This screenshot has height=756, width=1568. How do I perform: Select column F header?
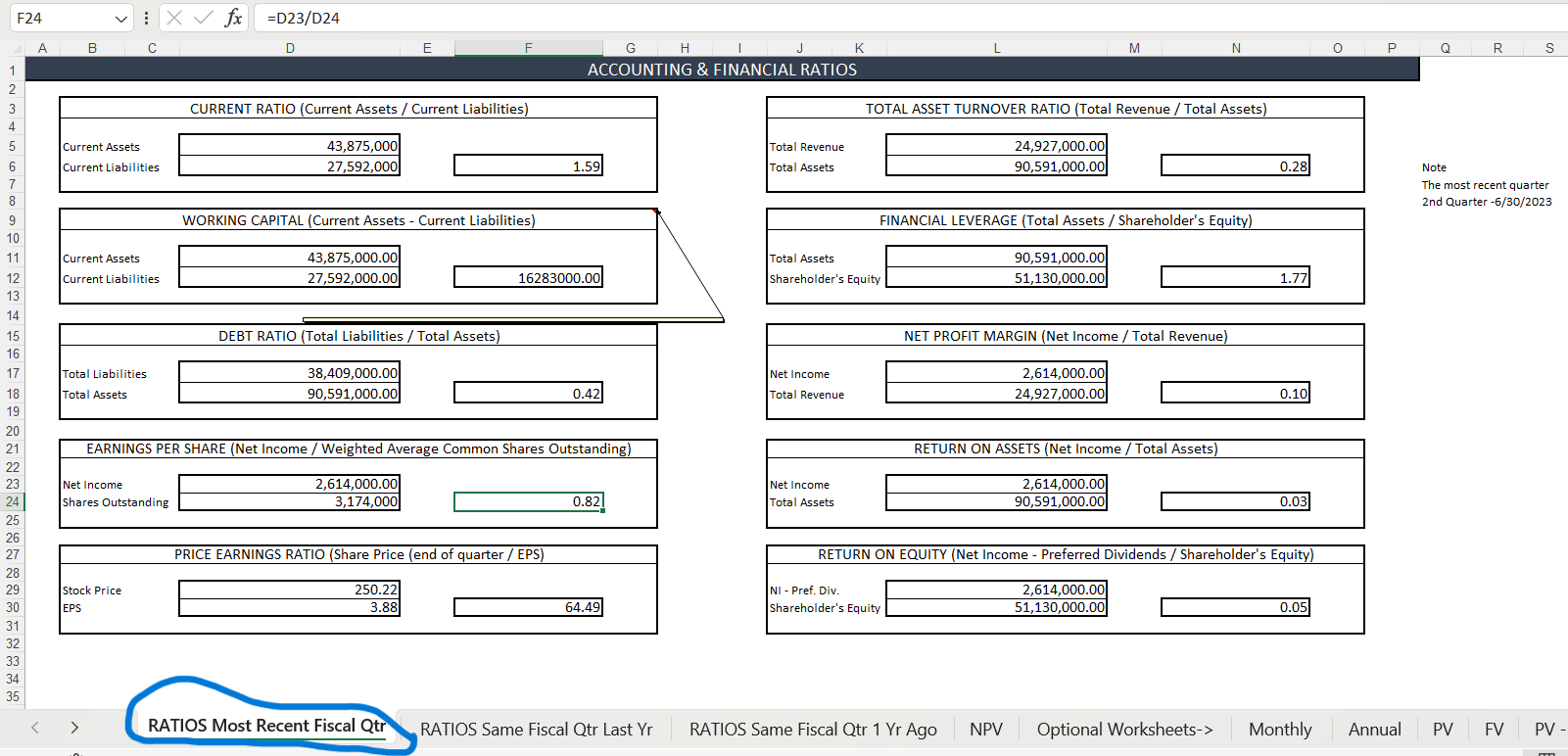528,48
